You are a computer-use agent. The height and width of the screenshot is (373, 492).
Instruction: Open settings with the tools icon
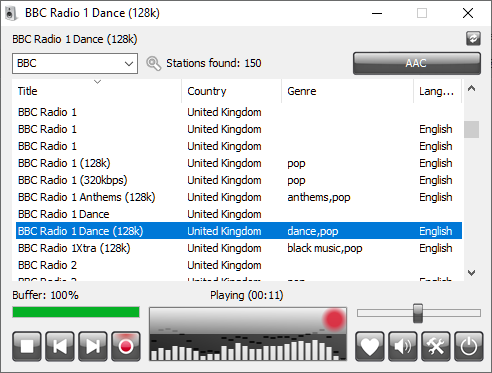[435, 346]
